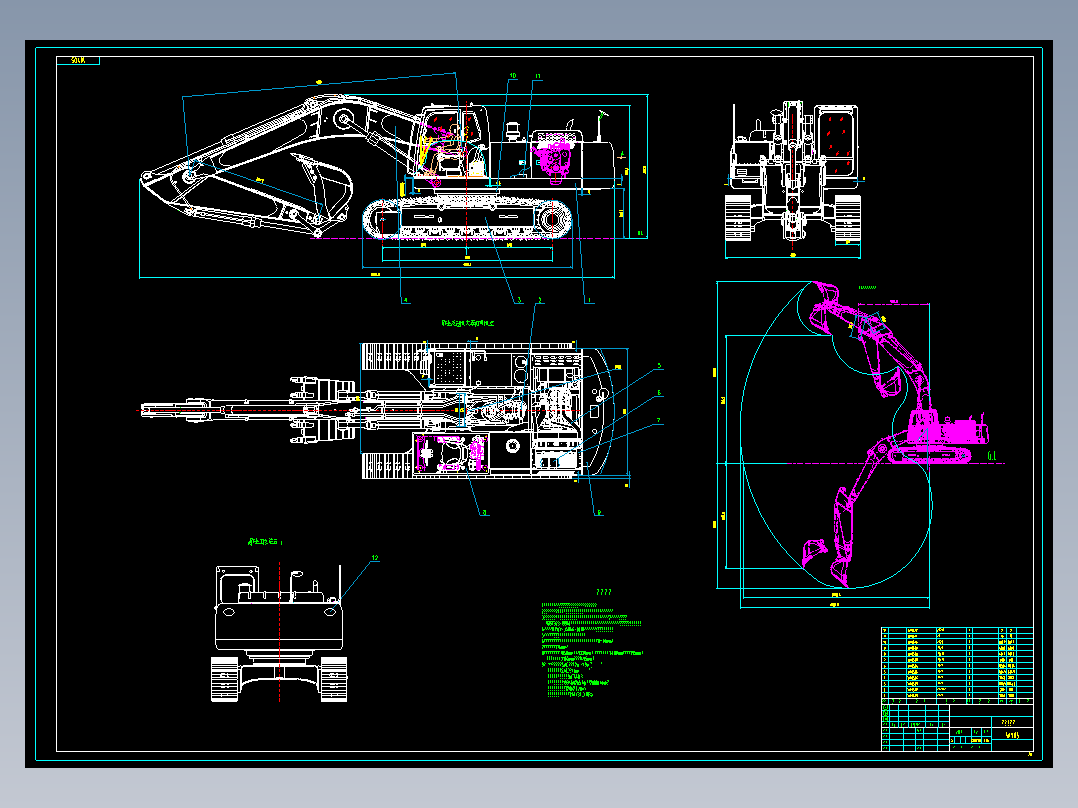Select the magenta engine in side view

tap(553, 160)
